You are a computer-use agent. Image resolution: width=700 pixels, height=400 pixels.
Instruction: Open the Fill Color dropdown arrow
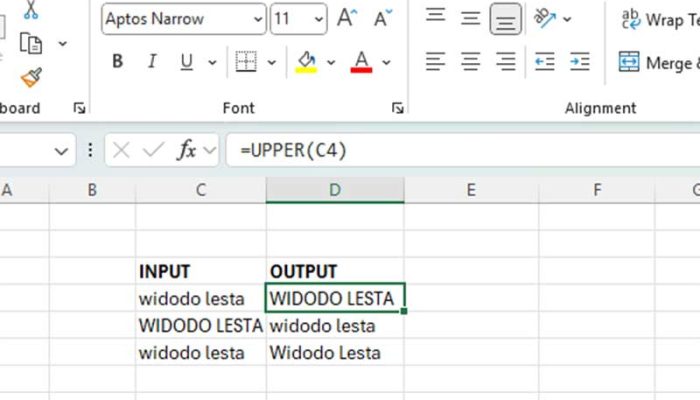(x=331, y=62)
